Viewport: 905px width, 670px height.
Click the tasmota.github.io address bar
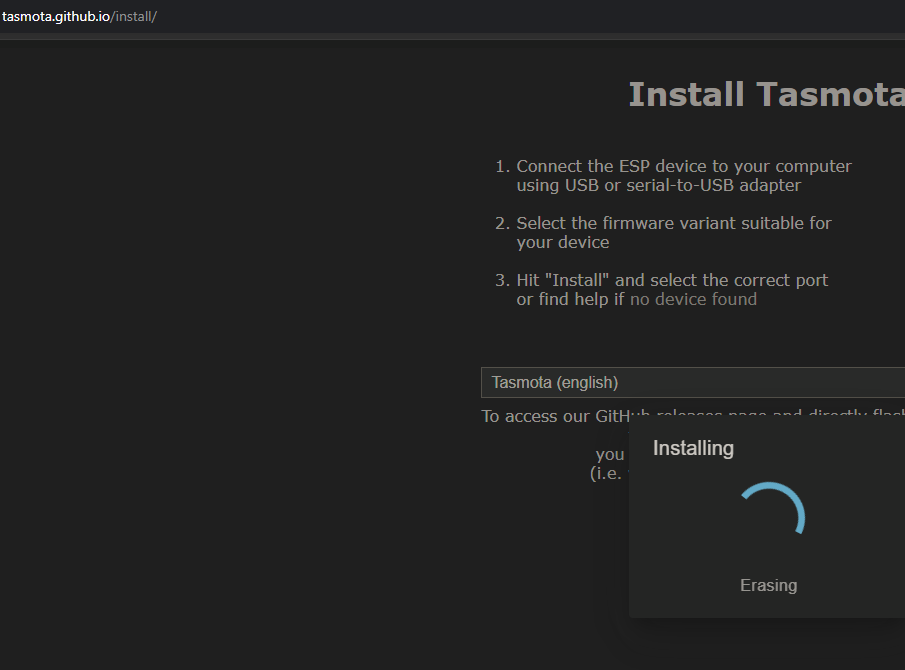(80, 17)
